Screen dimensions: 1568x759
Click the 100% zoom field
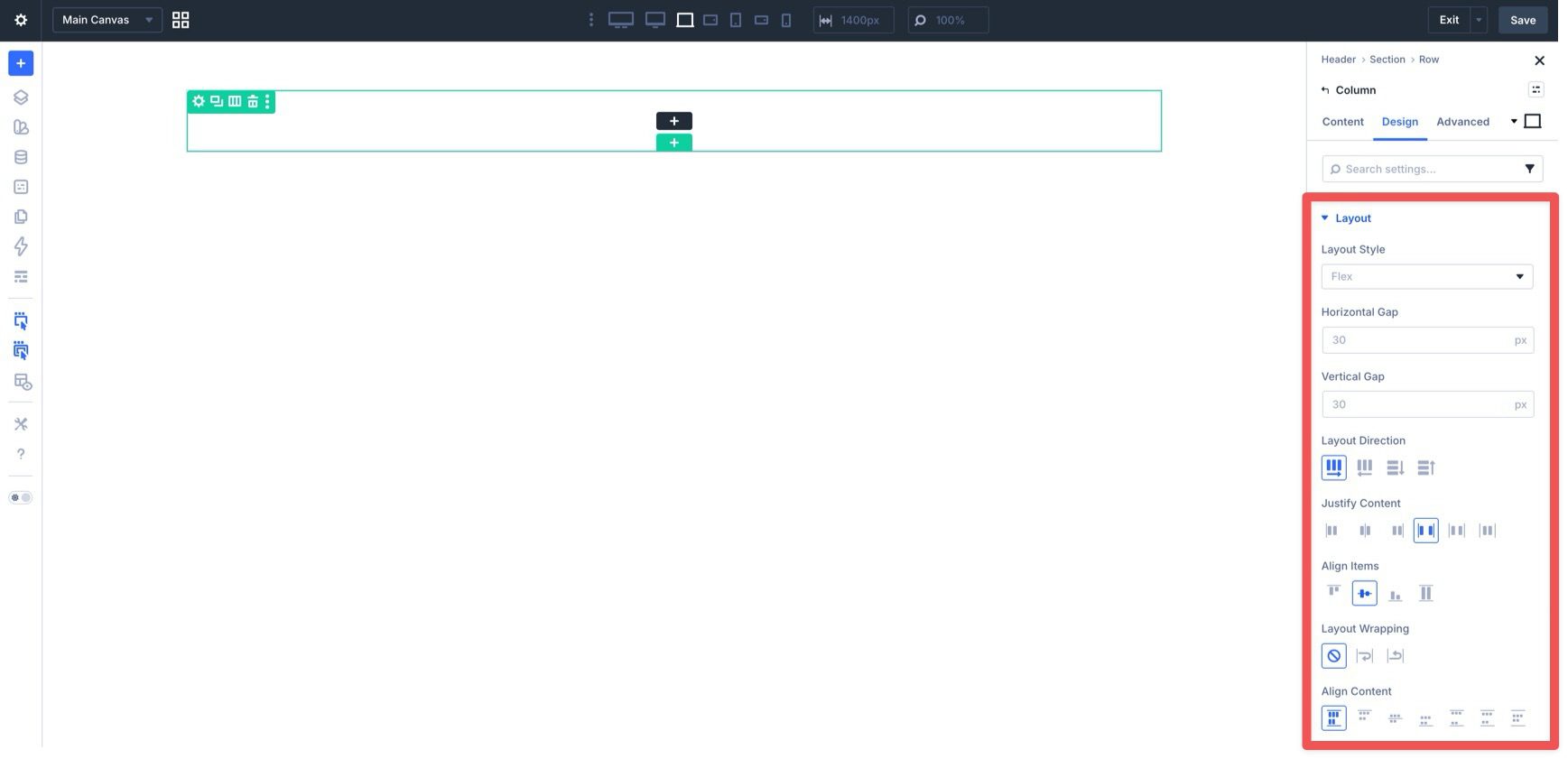pyautogui.click(x=949, y=20)
